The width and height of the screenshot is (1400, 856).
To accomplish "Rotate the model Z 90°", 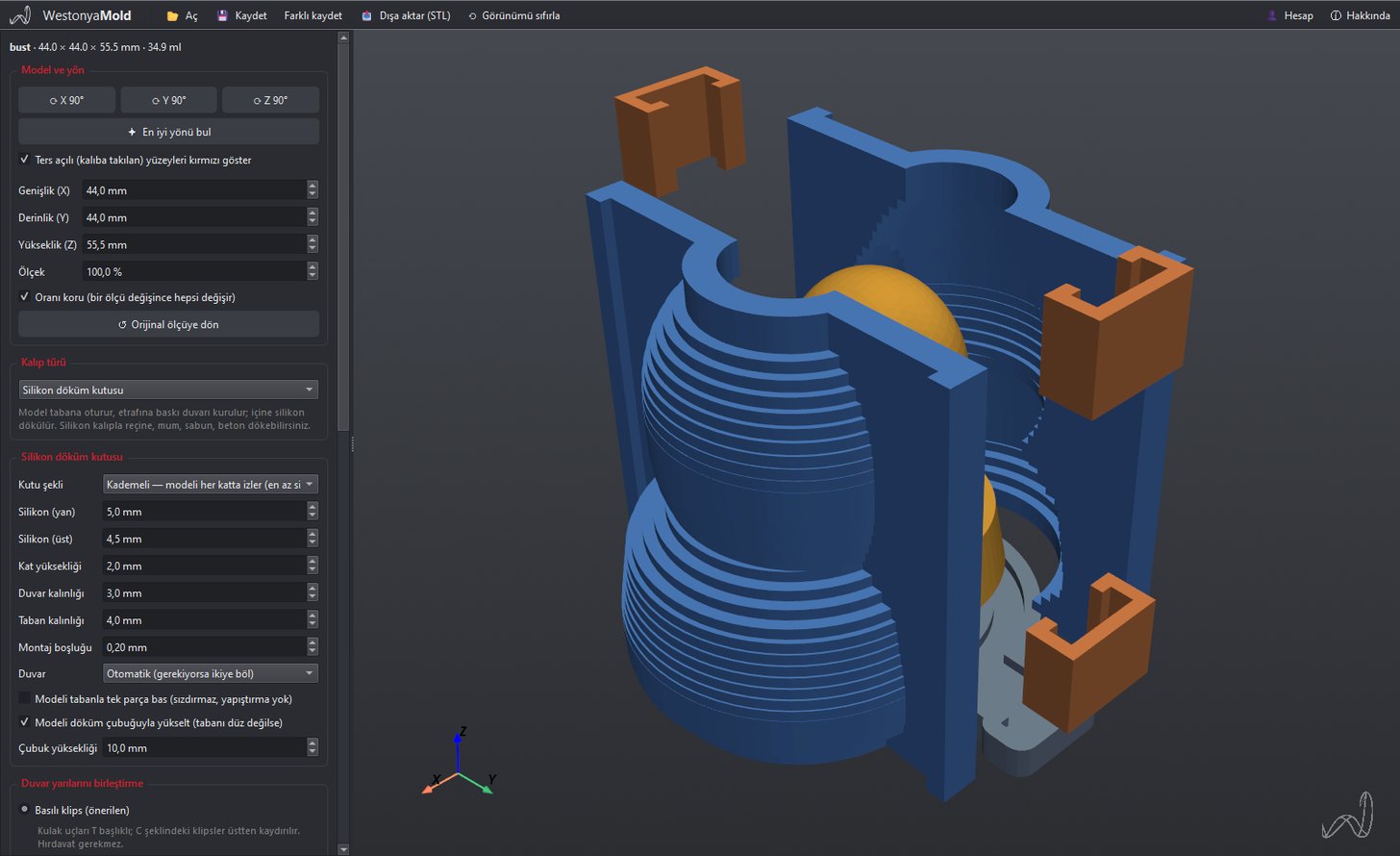I will (270, 100).
